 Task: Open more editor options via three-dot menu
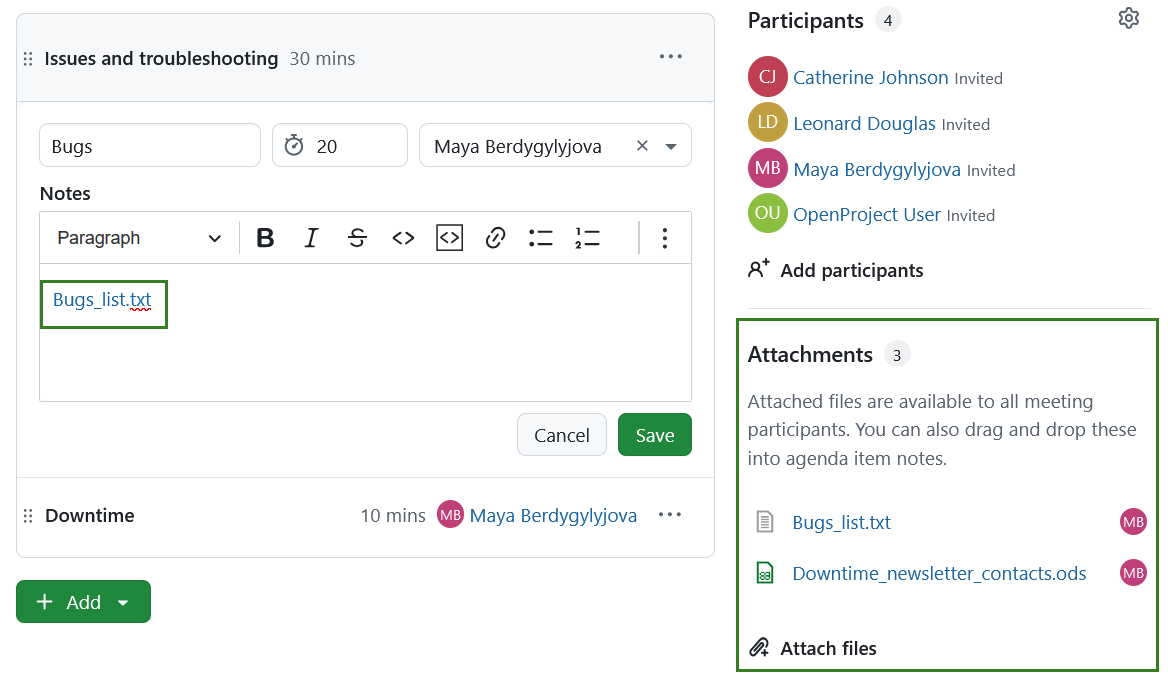pos(665,237)
